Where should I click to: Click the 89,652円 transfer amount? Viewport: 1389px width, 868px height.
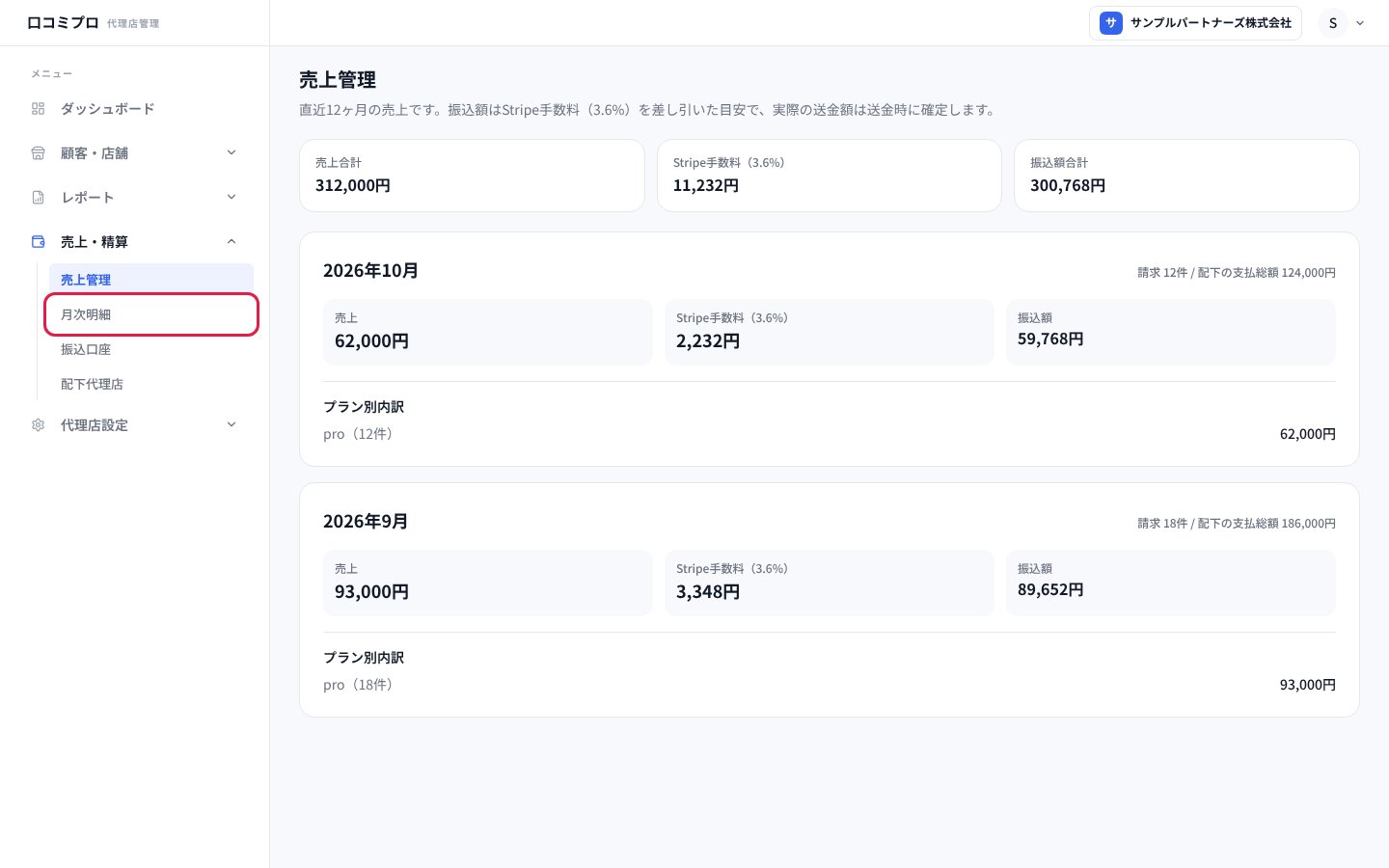pyautogui.click(x=1050, y=590)
